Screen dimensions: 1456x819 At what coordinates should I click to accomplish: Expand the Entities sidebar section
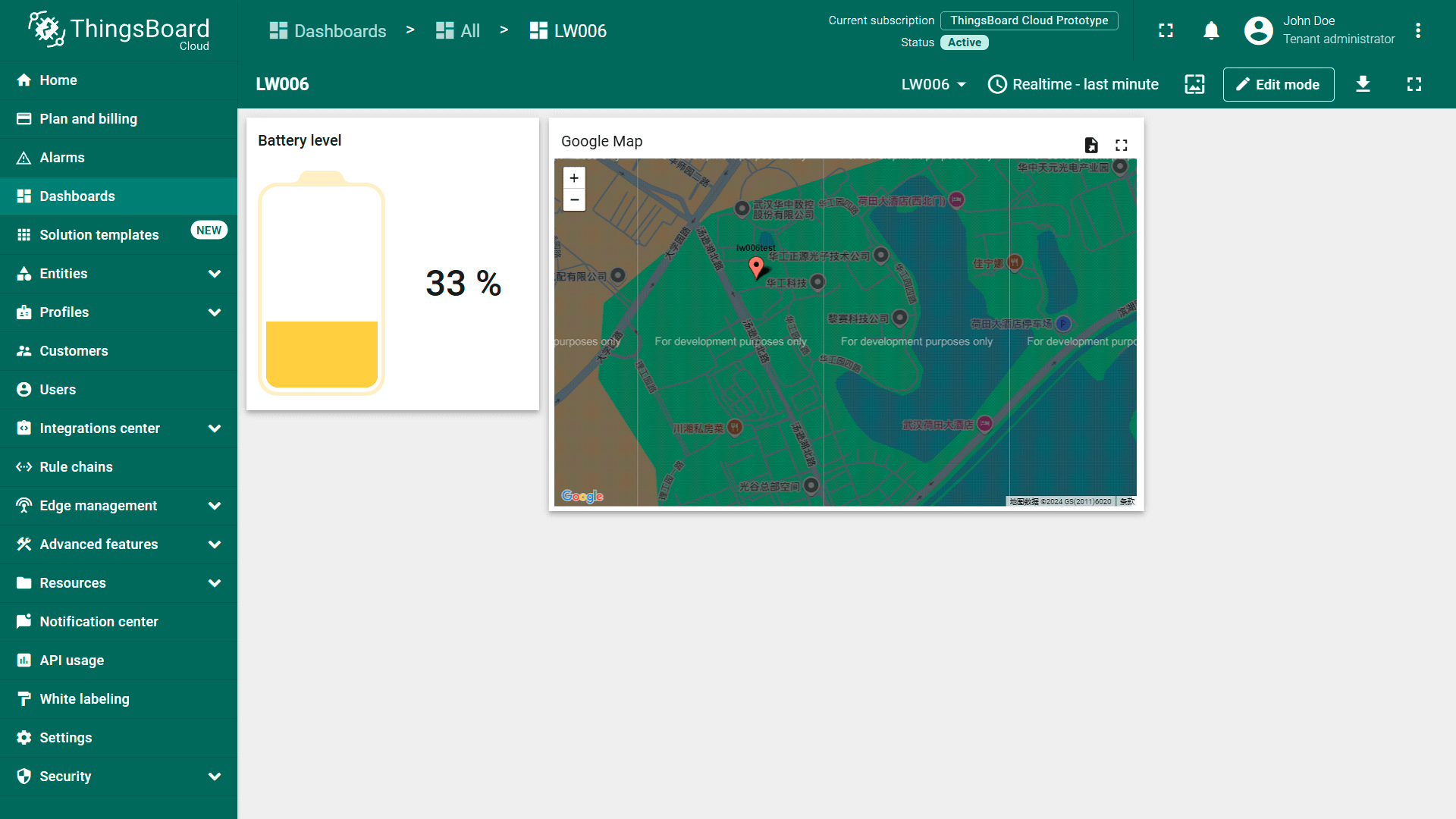pyautogui.click(x=215, y=274)
